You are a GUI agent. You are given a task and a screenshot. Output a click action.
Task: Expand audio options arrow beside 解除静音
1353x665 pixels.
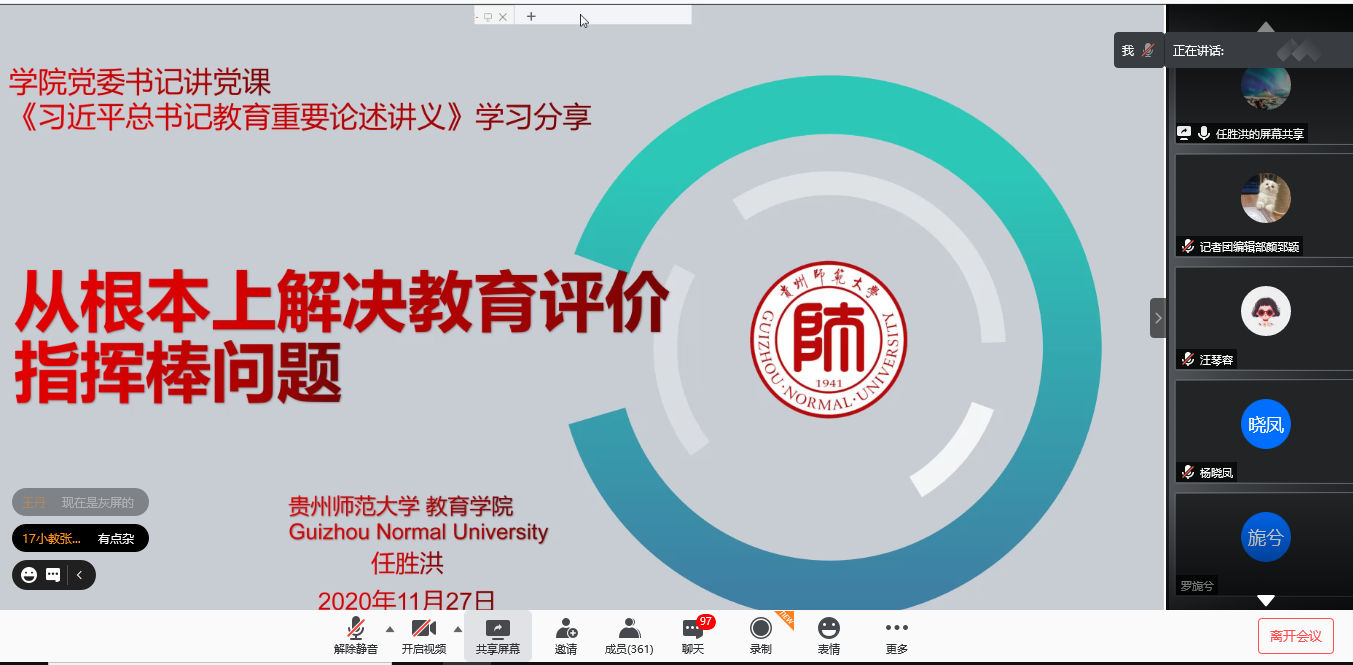390,629
